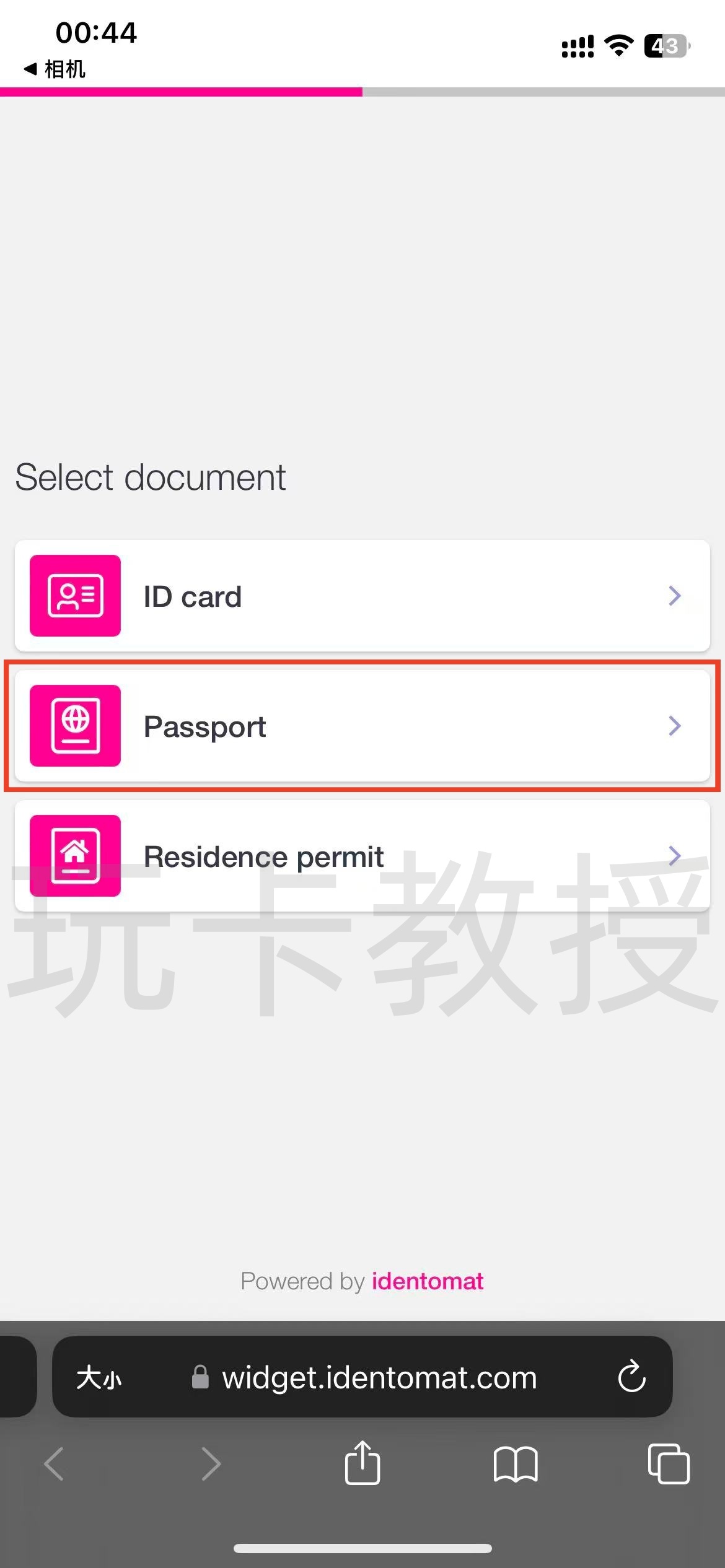This screenshot has height=1568, width=725.
Task: Tap the pink ID card icon
Action: coord(76,596)
